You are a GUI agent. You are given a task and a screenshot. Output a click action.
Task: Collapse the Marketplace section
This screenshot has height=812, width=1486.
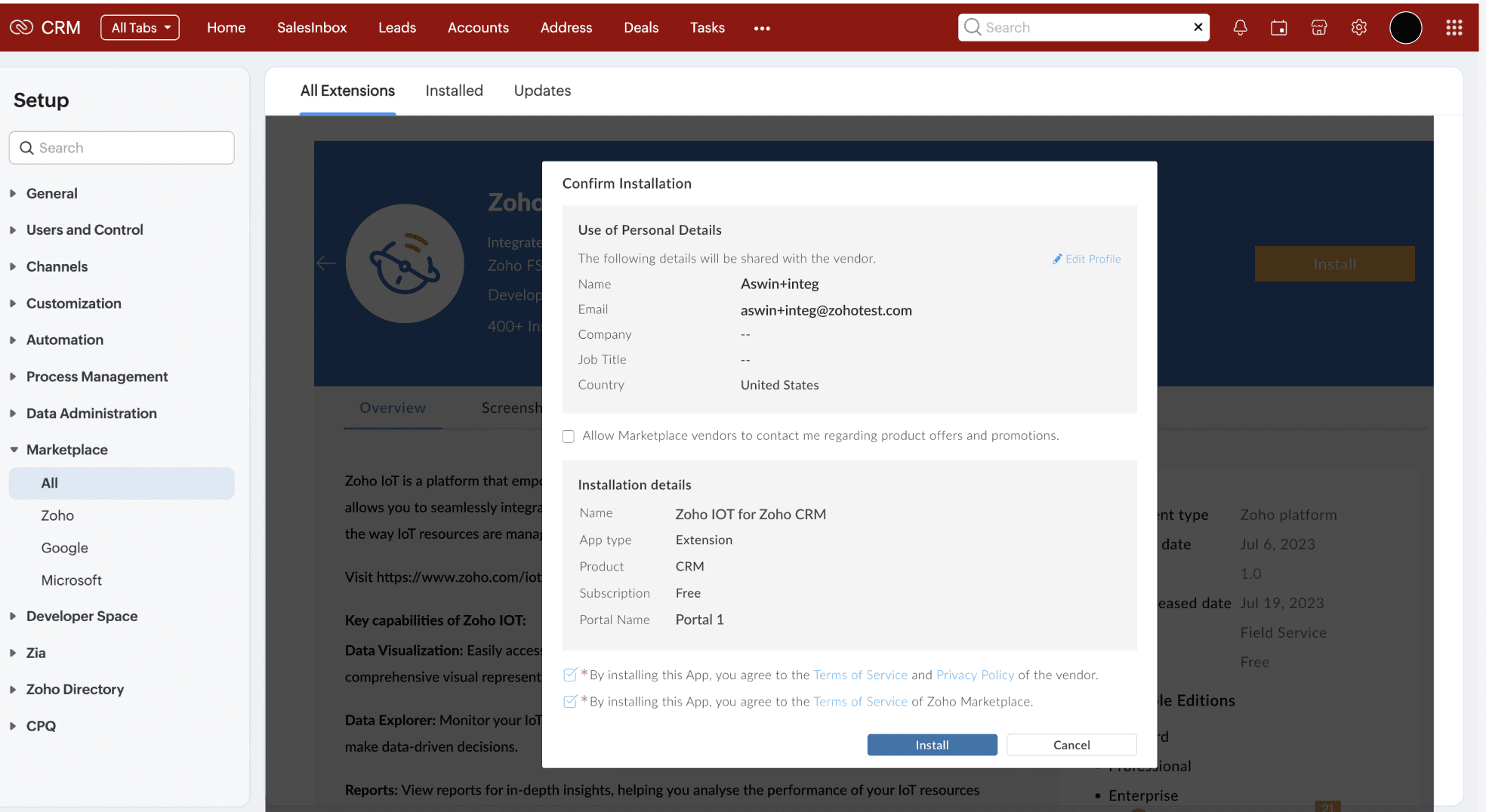[x=14, y=450]
